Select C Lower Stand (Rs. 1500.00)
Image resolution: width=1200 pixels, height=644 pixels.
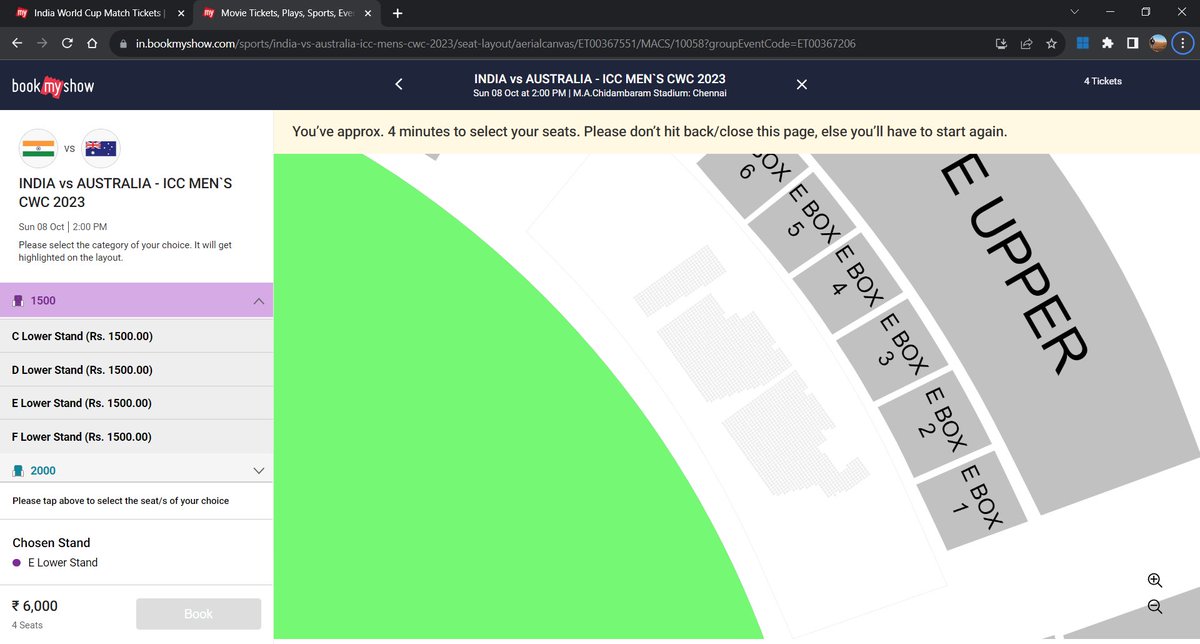point(136,336)
